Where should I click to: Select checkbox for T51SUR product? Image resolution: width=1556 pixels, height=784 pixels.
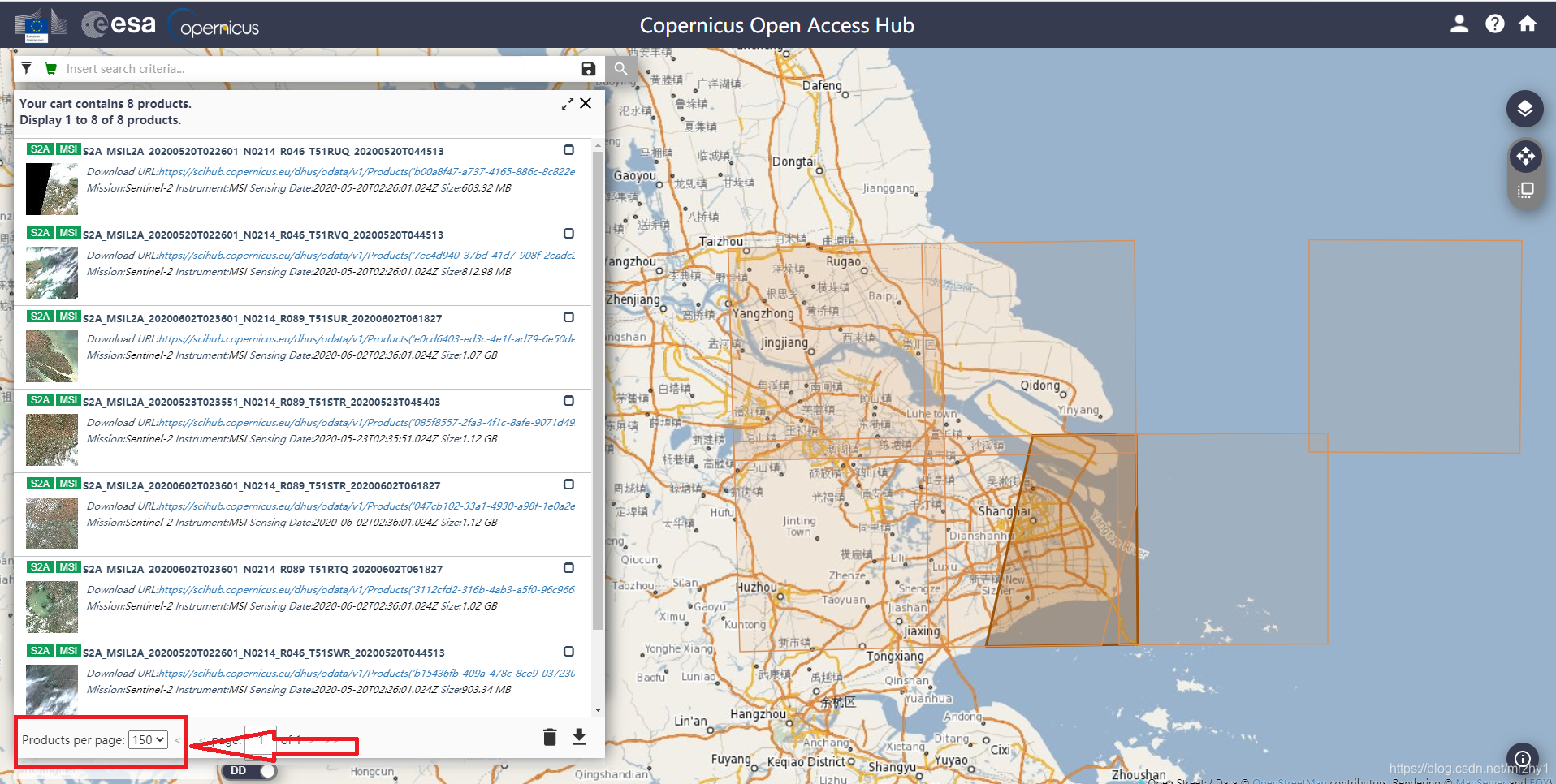point(568,317)
